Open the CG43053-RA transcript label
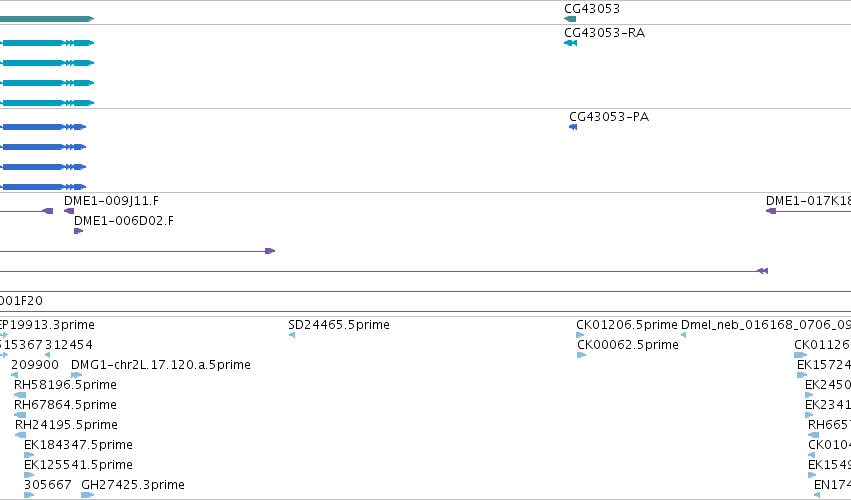851x500 pixels. click(604, 33)
